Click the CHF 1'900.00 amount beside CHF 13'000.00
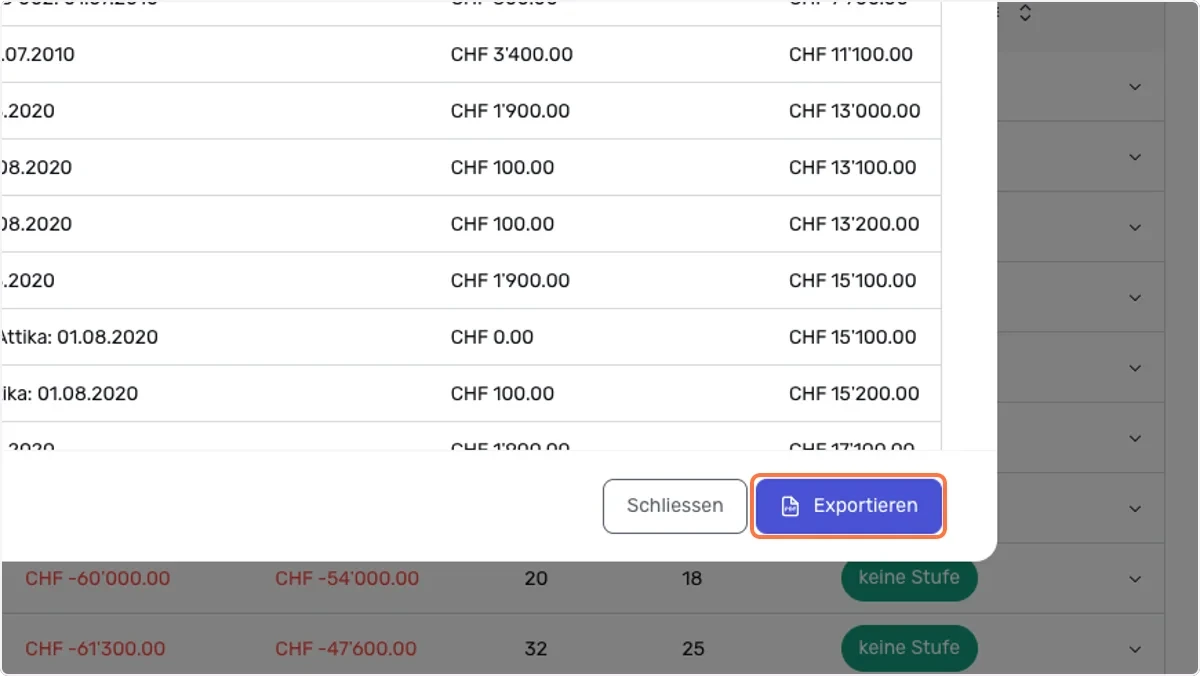Image resolution: width=1200 pixels, height=676 pixels. point(510,111)
